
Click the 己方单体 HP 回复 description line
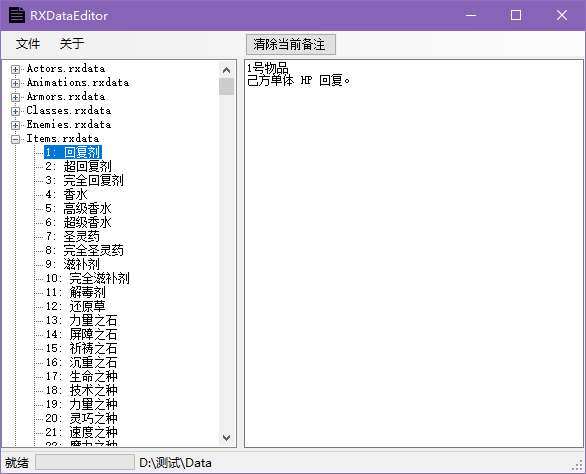coord(298,80)
